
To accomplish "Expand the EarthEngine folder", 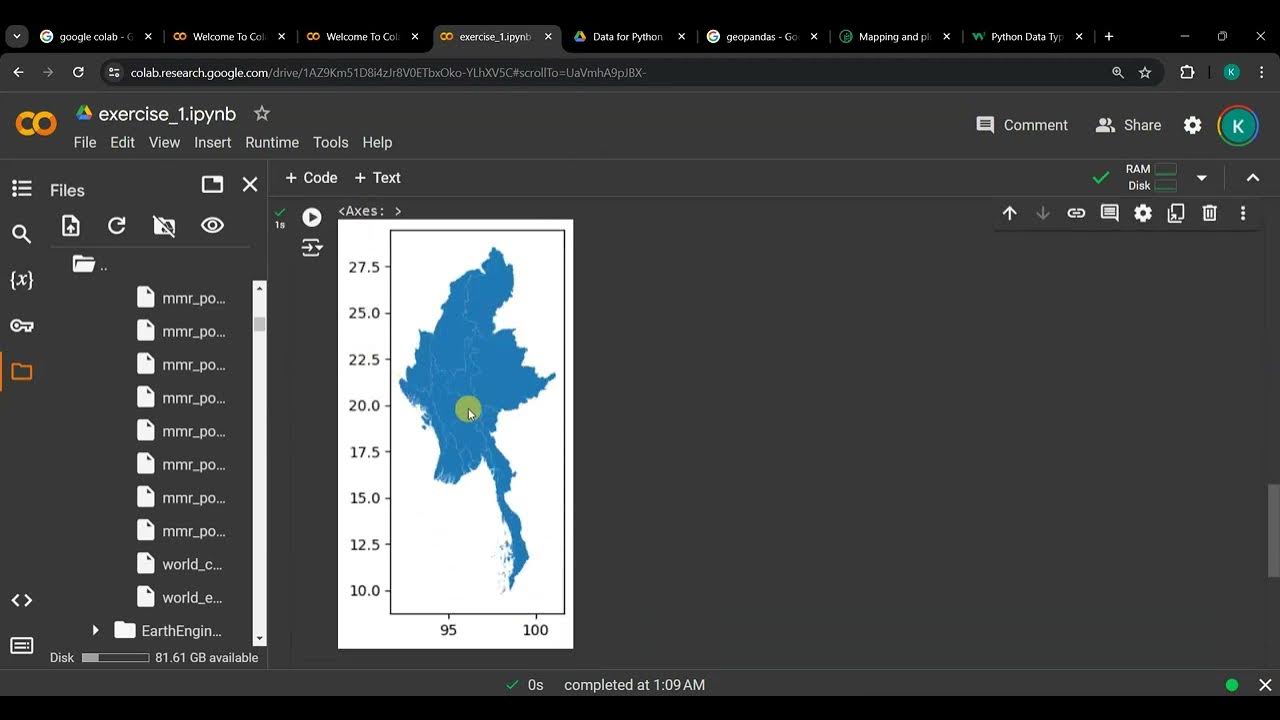I will click(95, 630).
